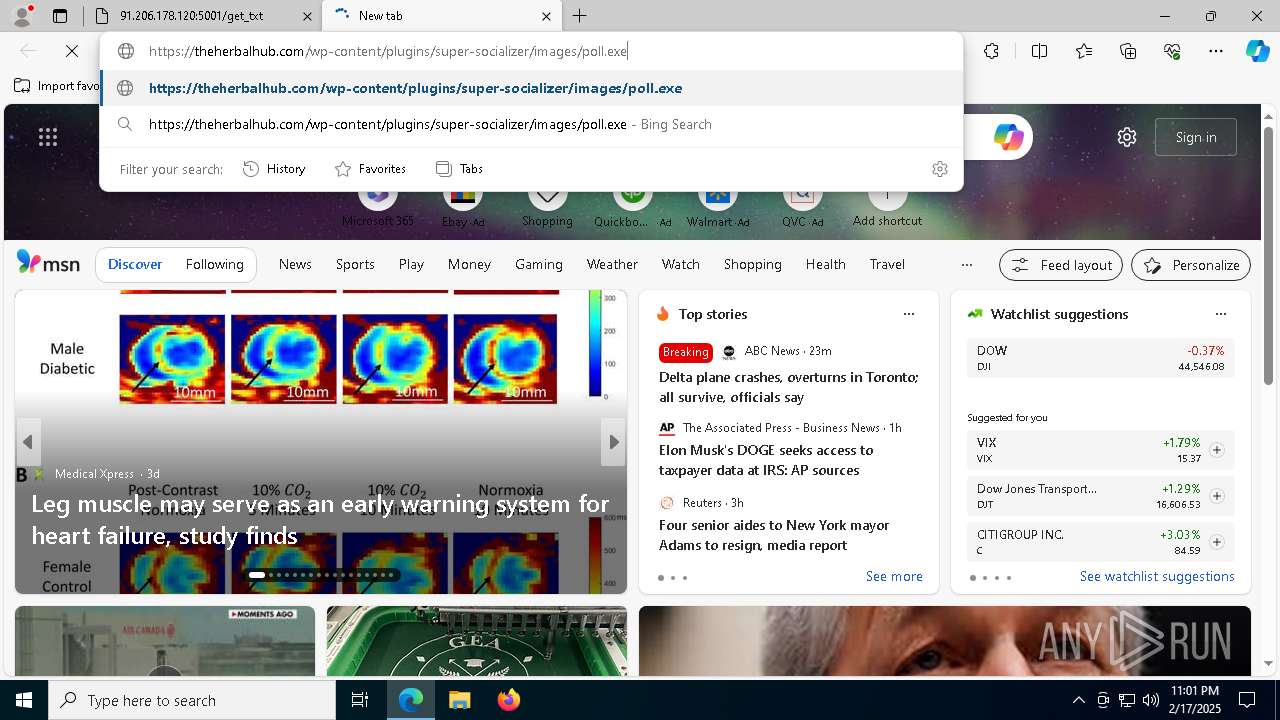Open the Money category
The image size is (1280, 720).
[469, 264]
